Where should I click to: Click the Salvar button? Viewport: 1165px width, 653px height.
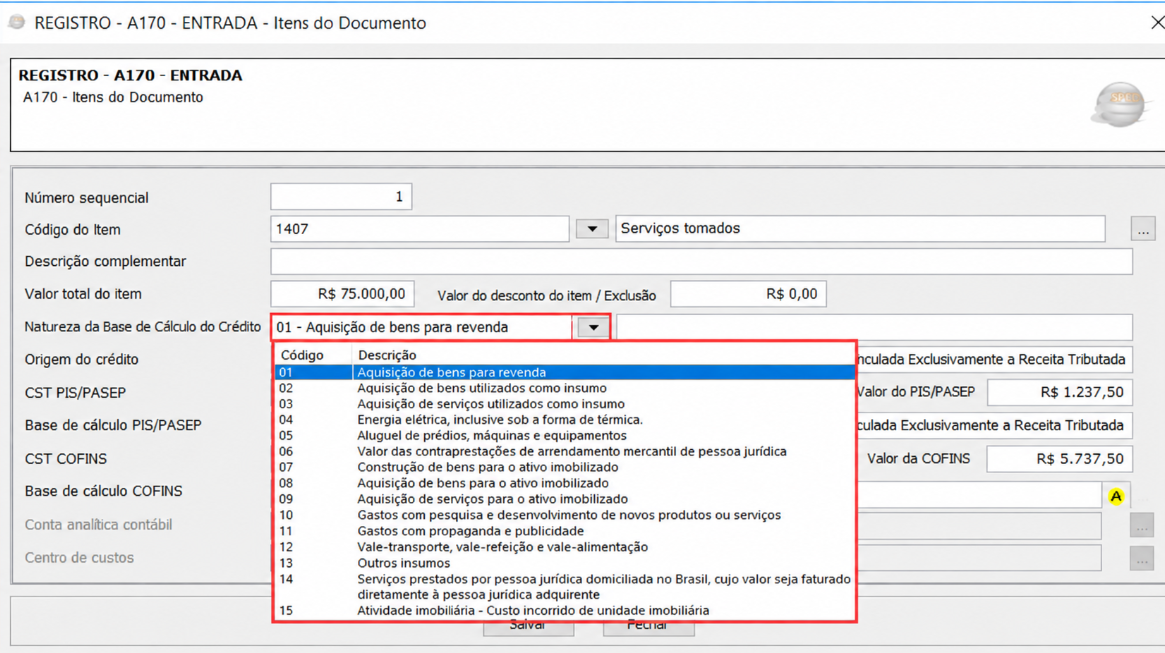coord(528,628)
